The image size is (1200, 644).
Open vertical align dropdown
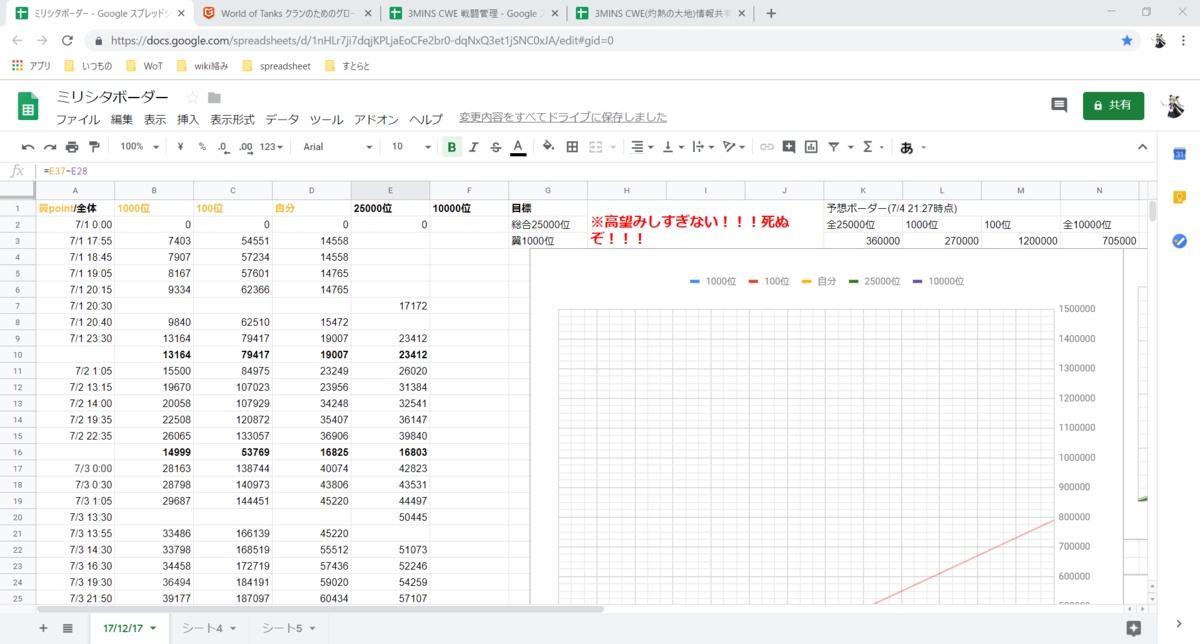672,147
